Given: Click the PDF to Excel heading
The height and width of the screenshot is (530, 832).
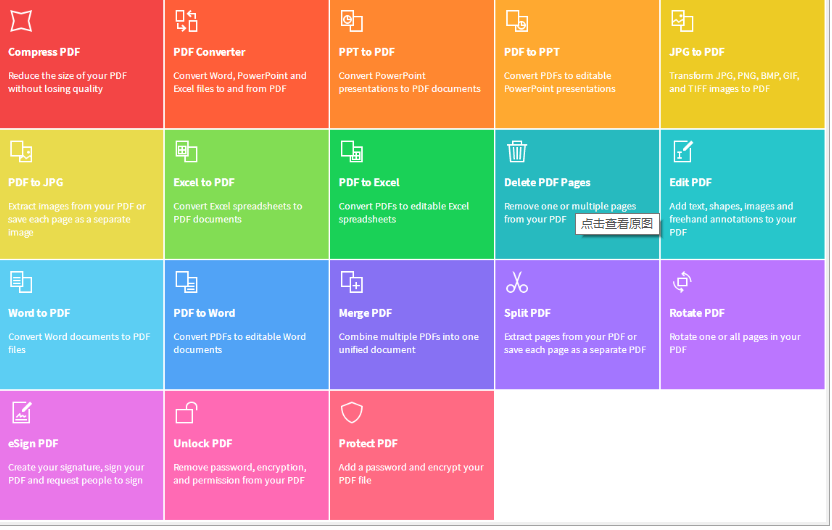Looking at the screenshot, I should [369, 183].
